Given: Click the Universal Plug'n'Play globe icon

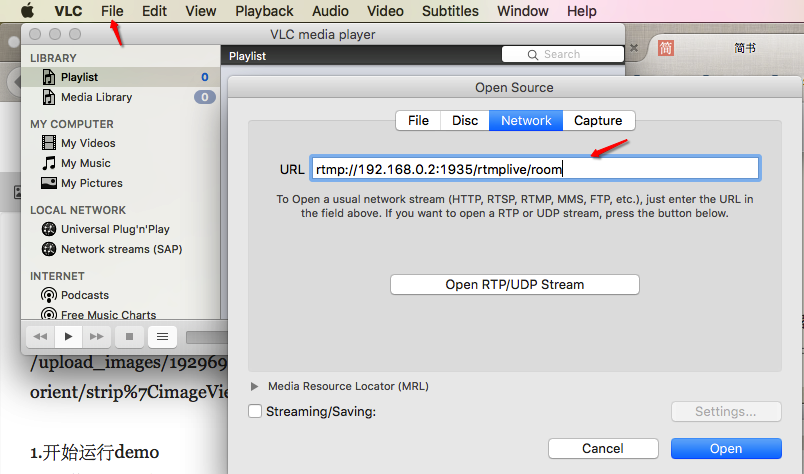Looking at the screenshot, I should (49, 229).
